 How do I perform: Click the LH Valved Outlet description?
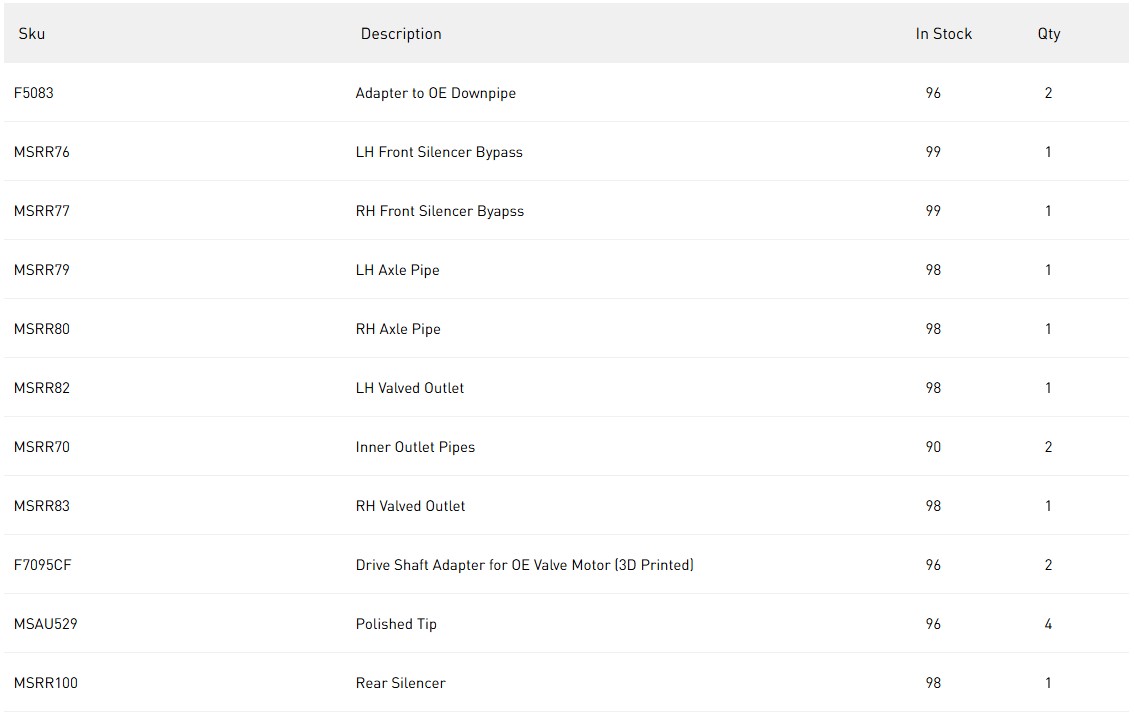(410, 388)
